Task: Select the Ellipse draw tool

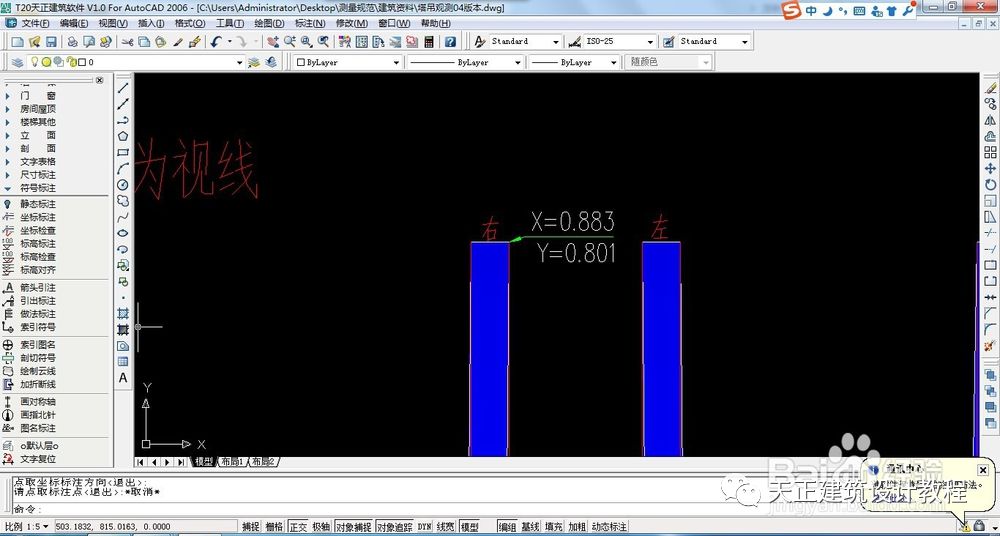Action: click(123, 233)
